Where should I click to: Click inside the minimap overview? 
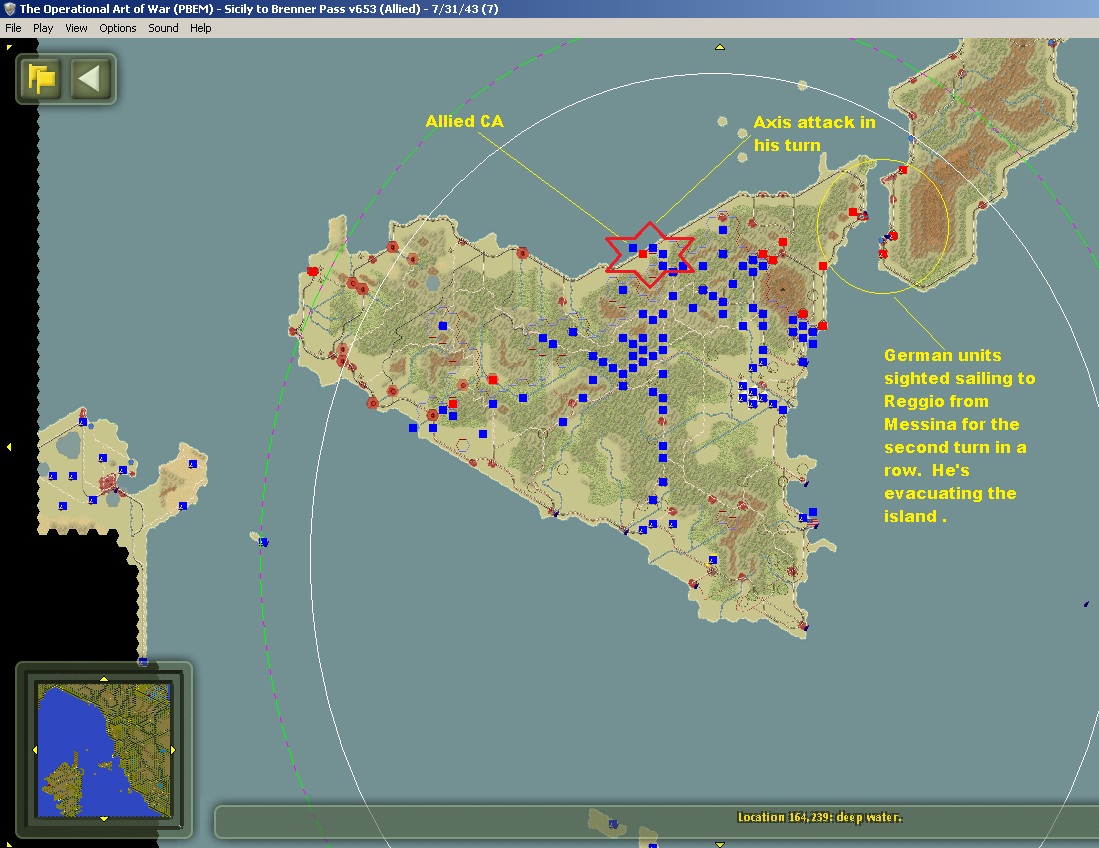click(x=104, y=749)
